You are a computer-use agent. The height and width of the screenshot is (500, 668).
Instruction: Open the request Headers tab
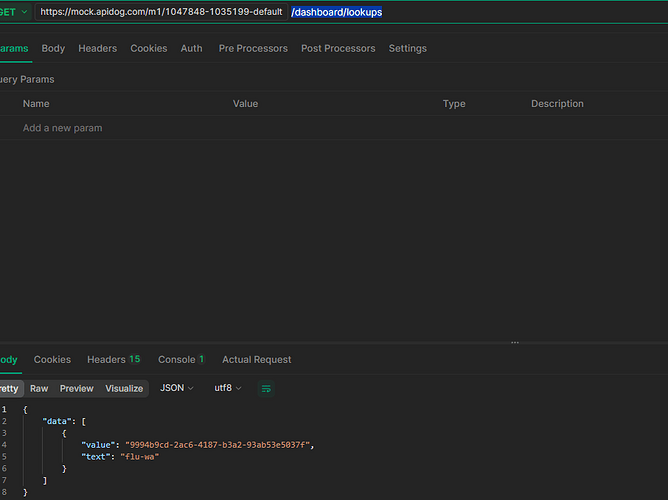(98, 49)
